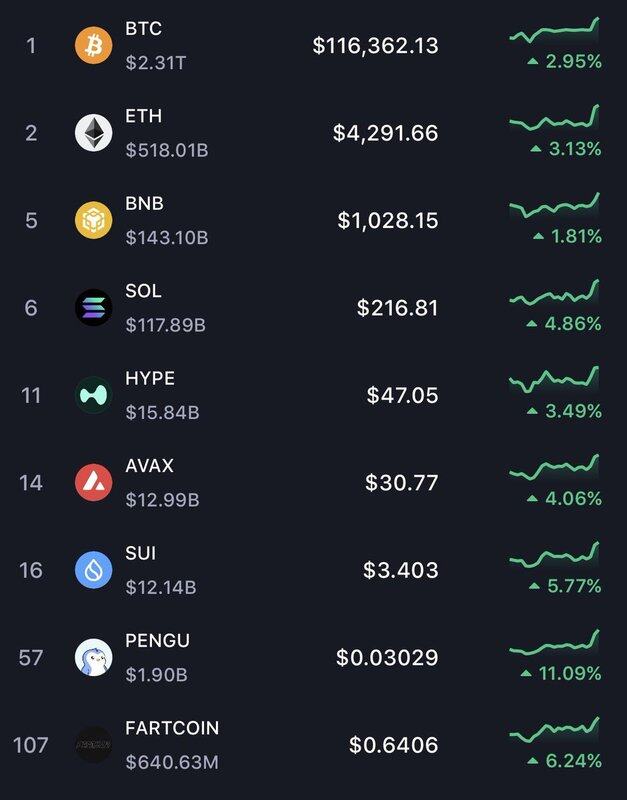Click the Ethereum diamond icon
The width and height of the screenshot is (627, 800).
[x=94, y=132]
